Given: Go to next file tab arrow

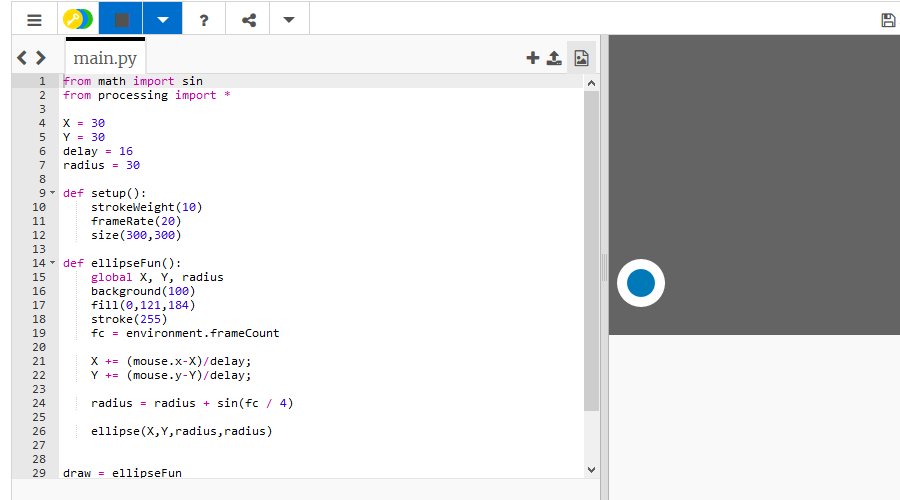Looking at the screenshot, I should [41, 57].
